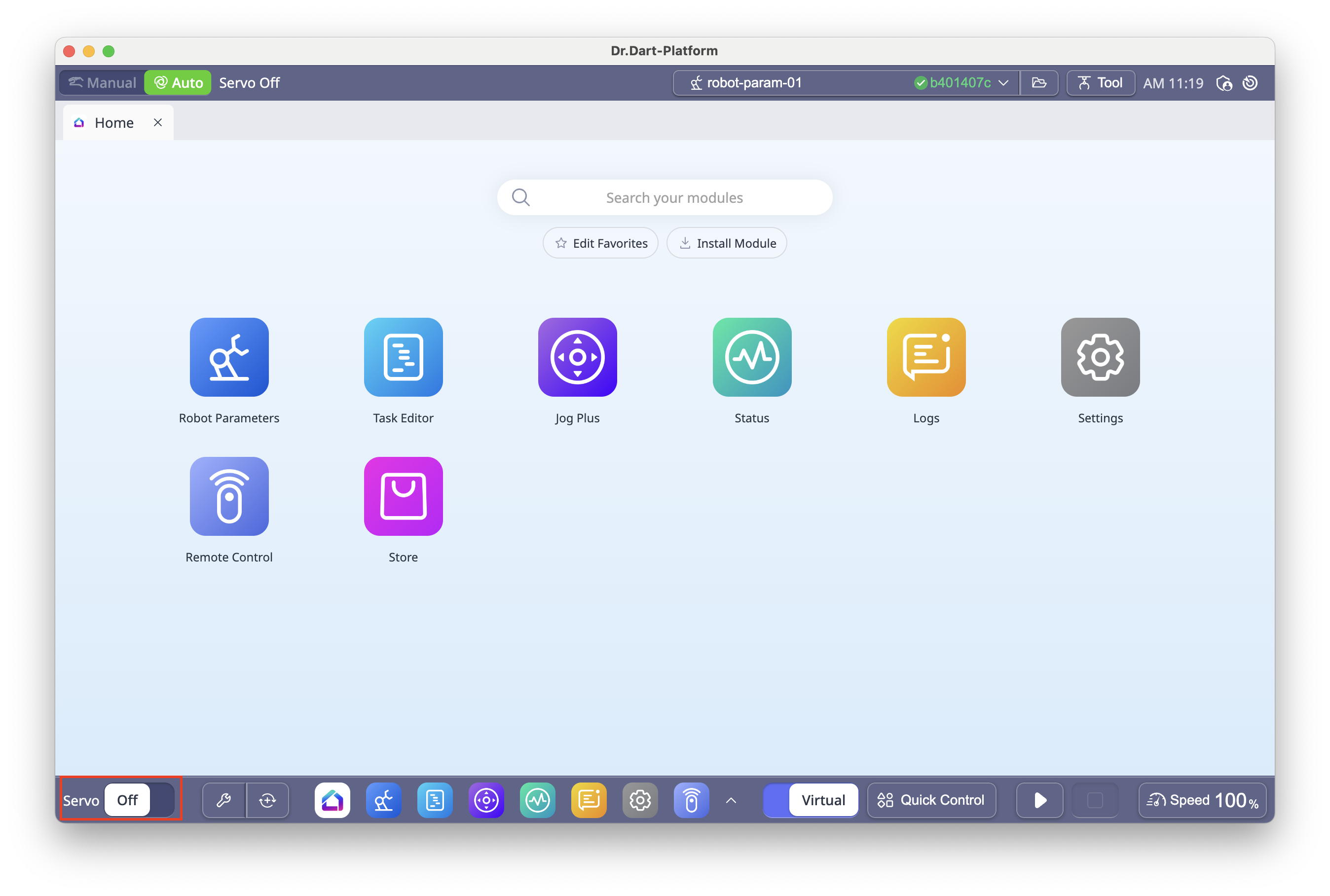This screenshot has height=896, width=1330.
Task: Open the Jog Plus module
Action: 577,357
